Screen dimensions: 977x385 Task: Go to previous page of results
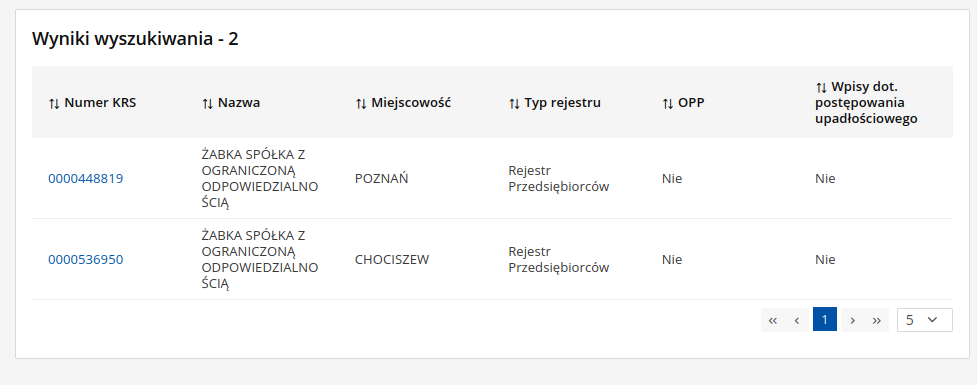click(797, 320)
